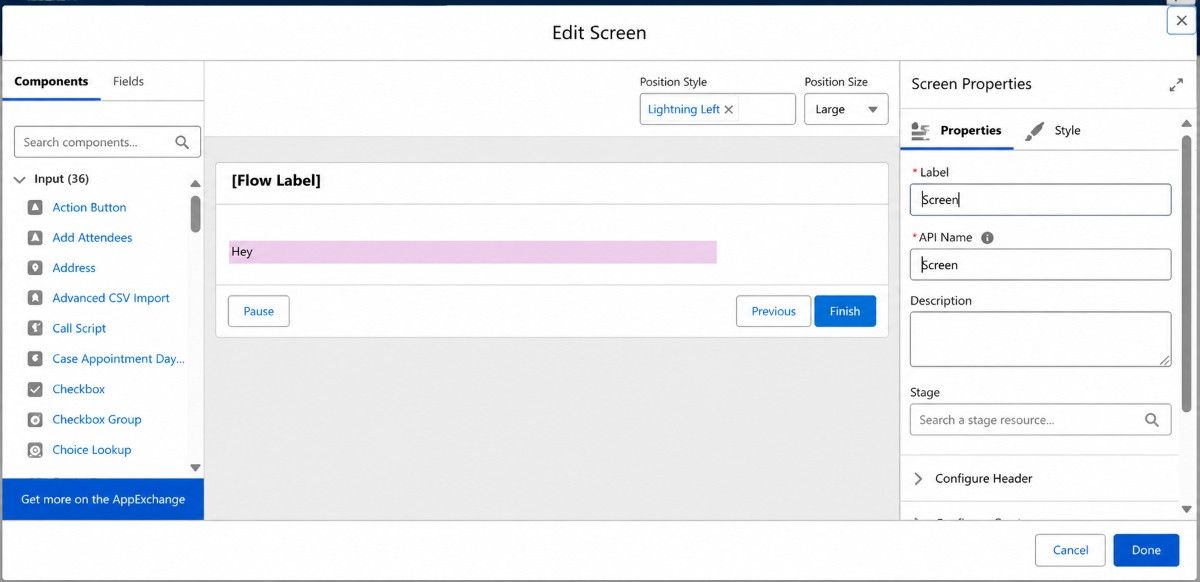Click the Previous button
The width and height of the screenshot is (1200, 582).
click(x=773, y=311)
